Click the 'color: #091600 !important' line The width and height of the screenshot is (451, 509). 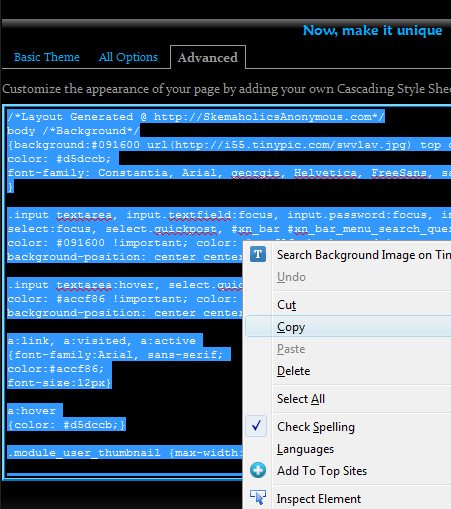pos(125,243)
